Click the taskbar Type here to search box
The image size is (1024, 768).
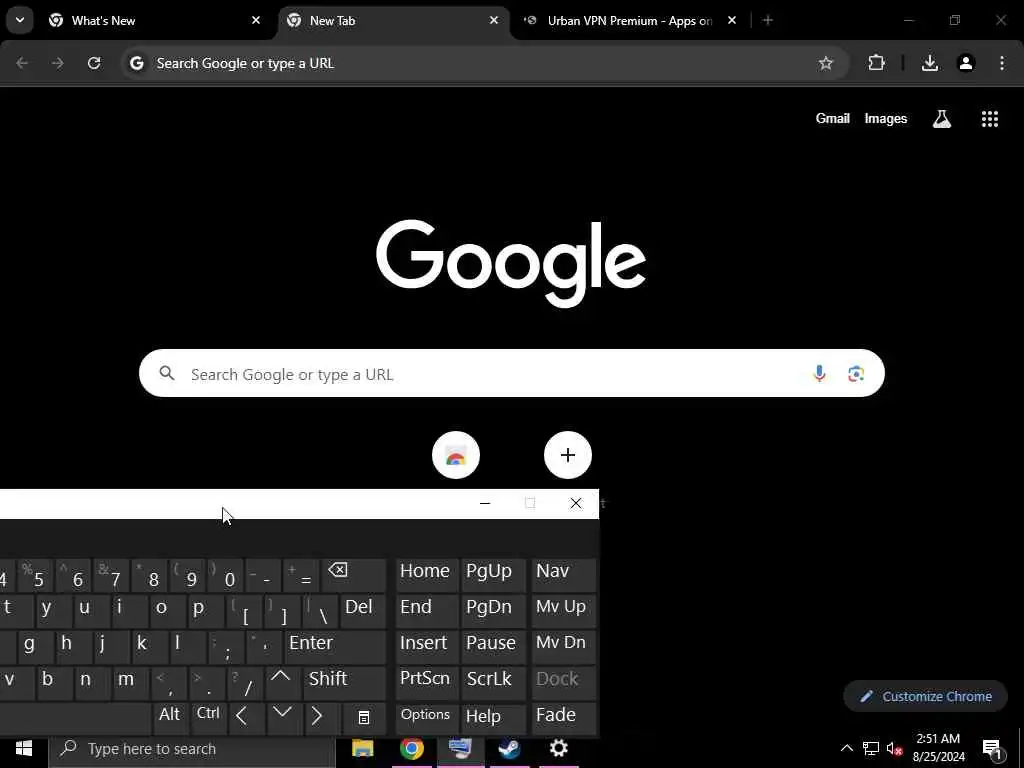click(192, 748)
